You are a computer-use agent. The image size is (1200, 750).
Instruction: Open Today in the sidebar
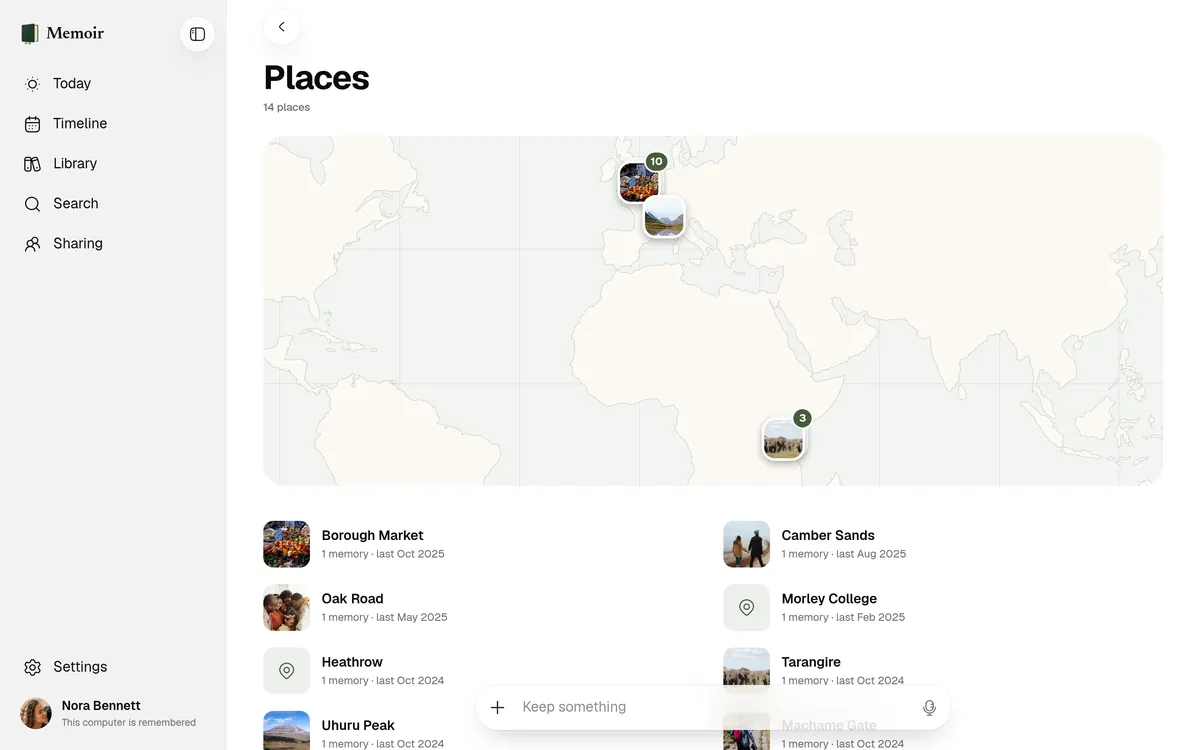click(x=113, y=84)
